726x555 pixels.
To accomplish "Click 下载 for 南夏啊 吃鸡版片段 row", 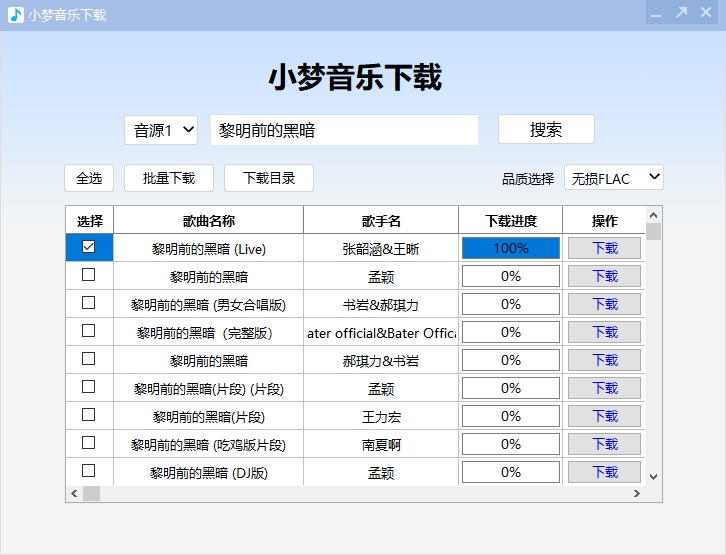I will point(605,444).
